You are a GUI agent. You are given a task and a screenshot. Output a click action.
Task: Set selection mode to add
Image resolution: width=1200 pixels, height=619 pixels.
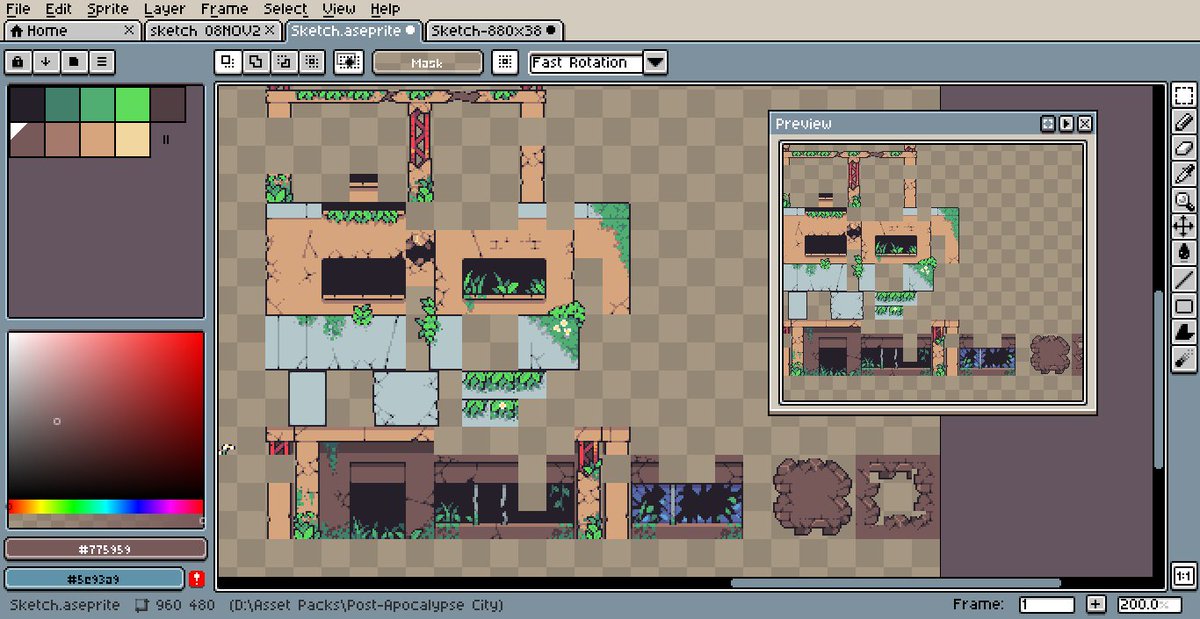(256, 62)
